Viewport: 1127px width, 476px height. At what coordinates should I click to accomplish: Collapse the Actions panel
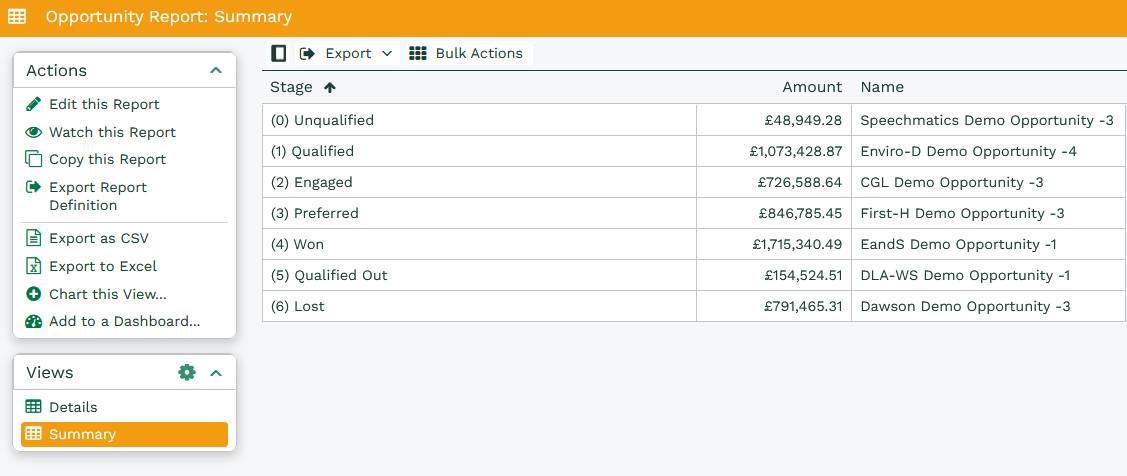[215, 71]
